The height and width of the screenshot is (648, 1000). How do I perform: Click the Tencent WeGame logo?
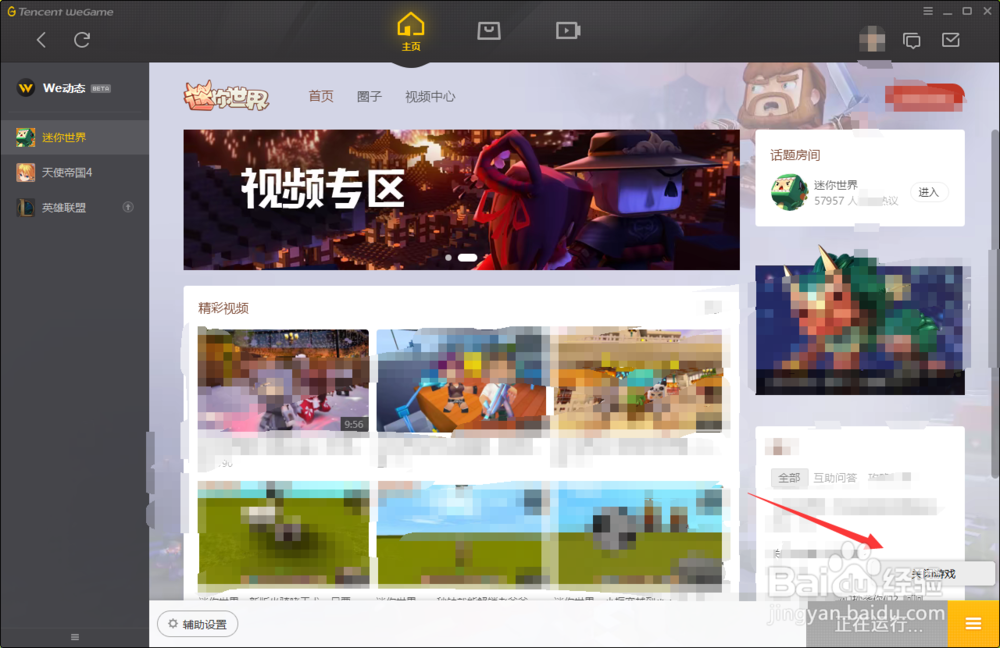coord(61,11)
